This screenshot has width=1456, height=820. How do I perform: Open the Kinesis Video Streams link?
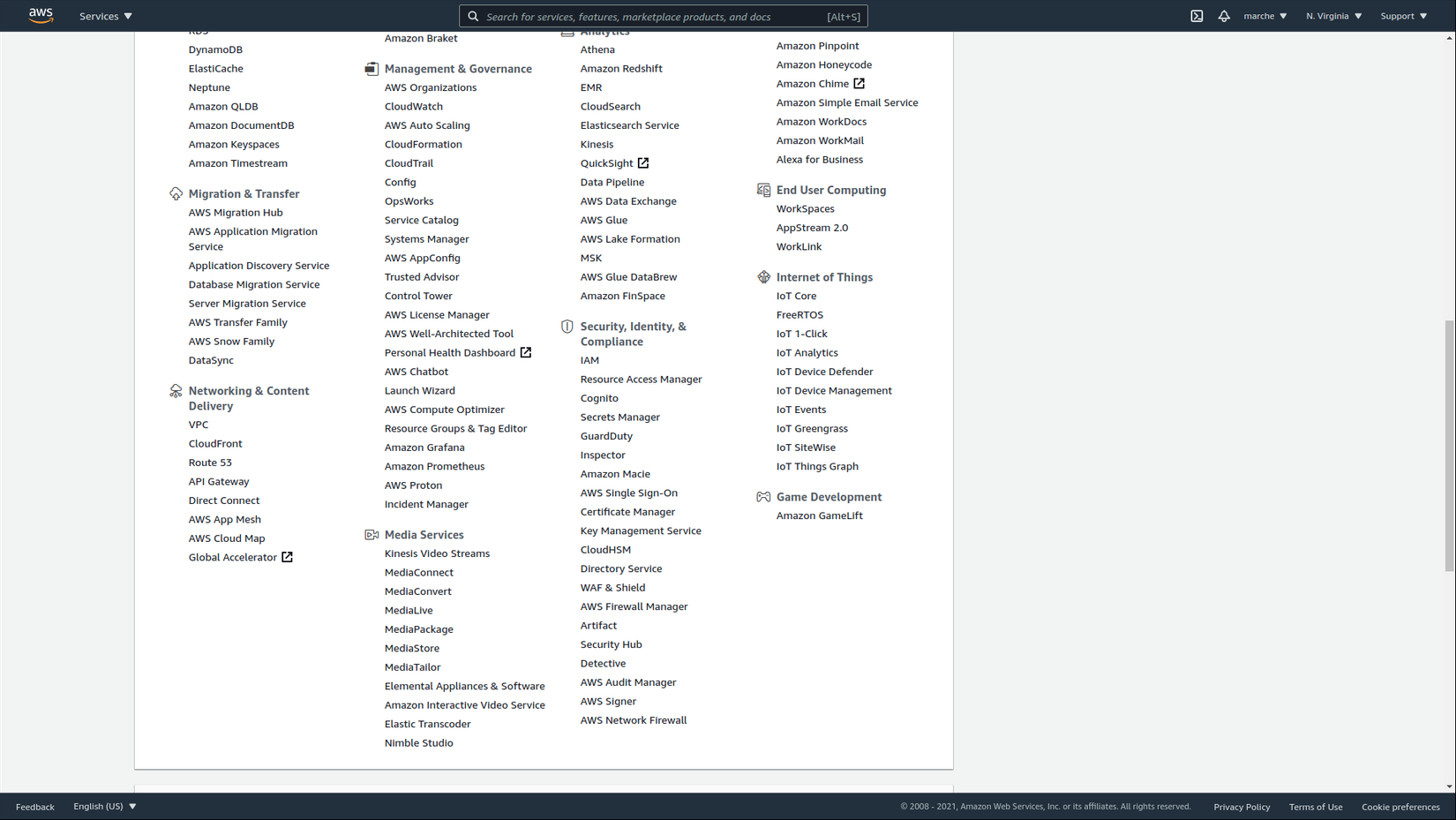[437, 553]
